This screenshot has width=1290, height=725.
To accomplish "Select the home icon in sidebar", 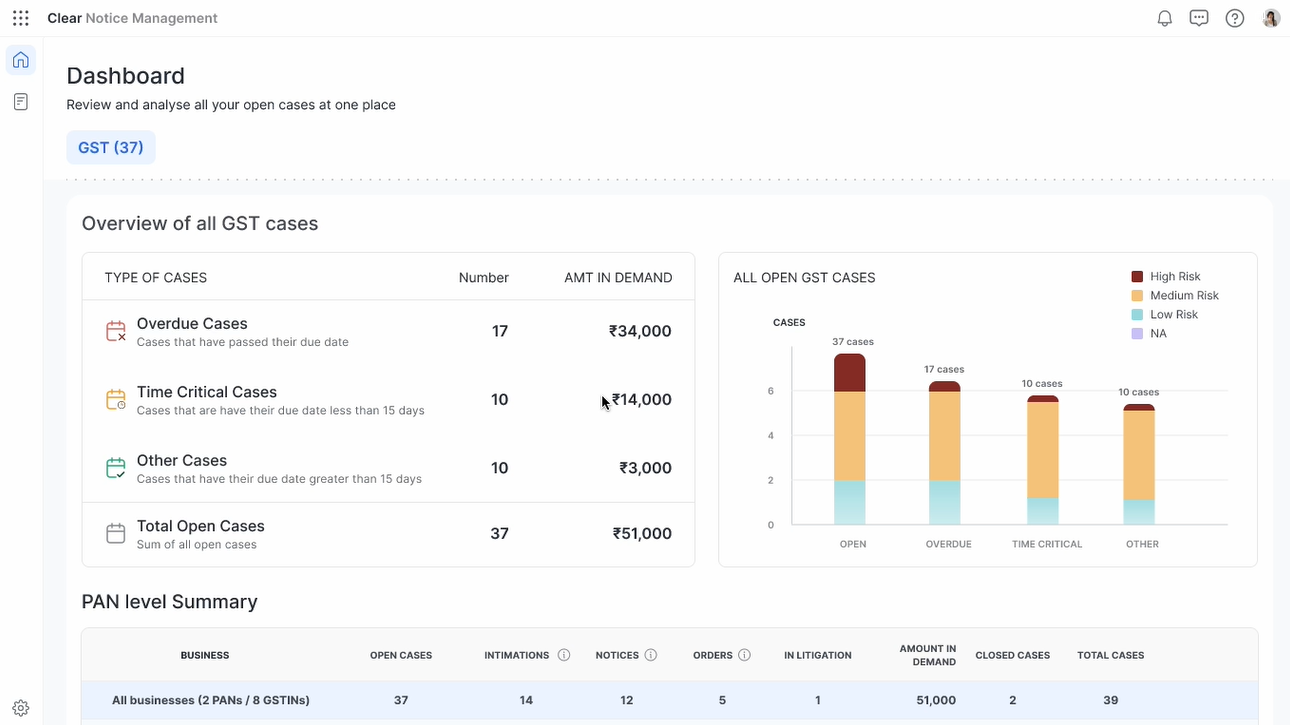I will point(21,60).
